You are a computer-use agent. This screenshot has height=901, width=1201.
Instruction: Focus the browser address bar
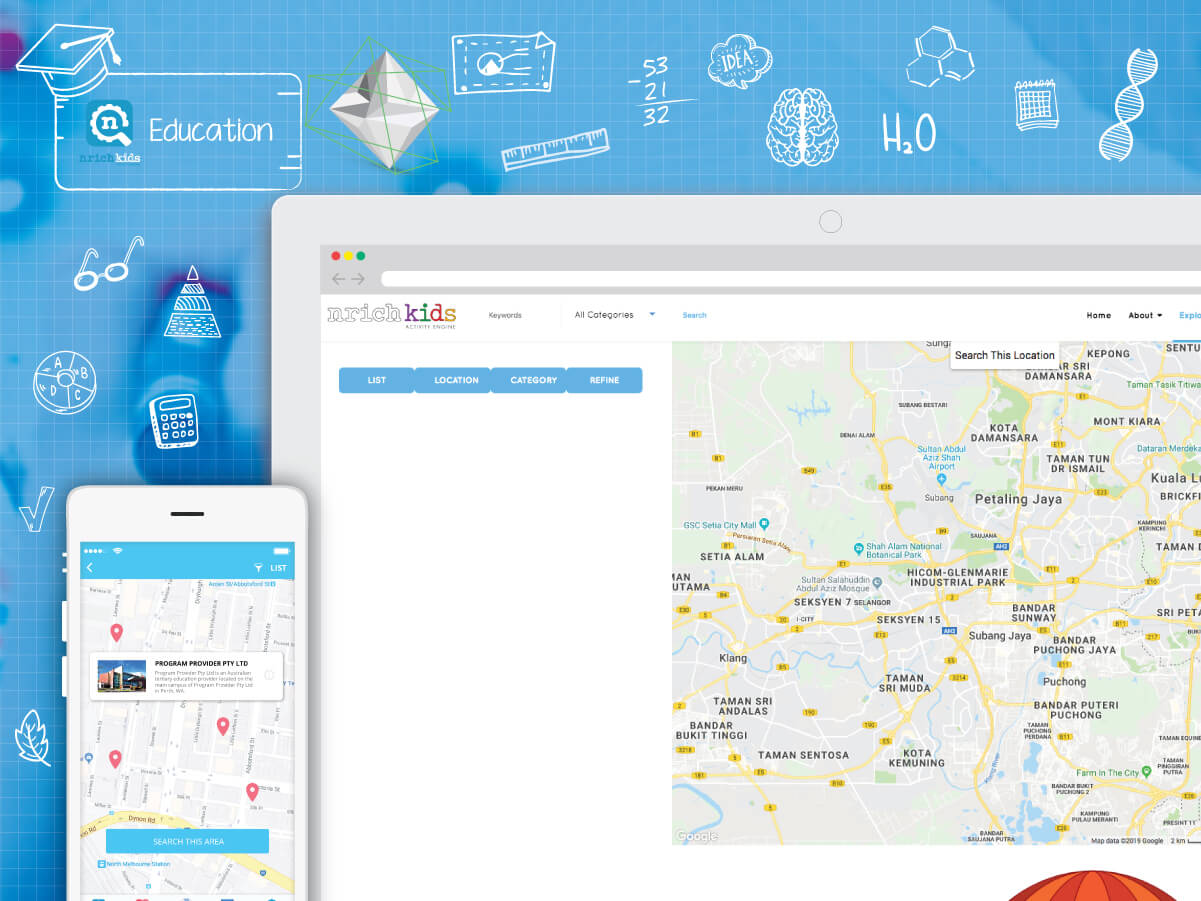pos(791,279)
